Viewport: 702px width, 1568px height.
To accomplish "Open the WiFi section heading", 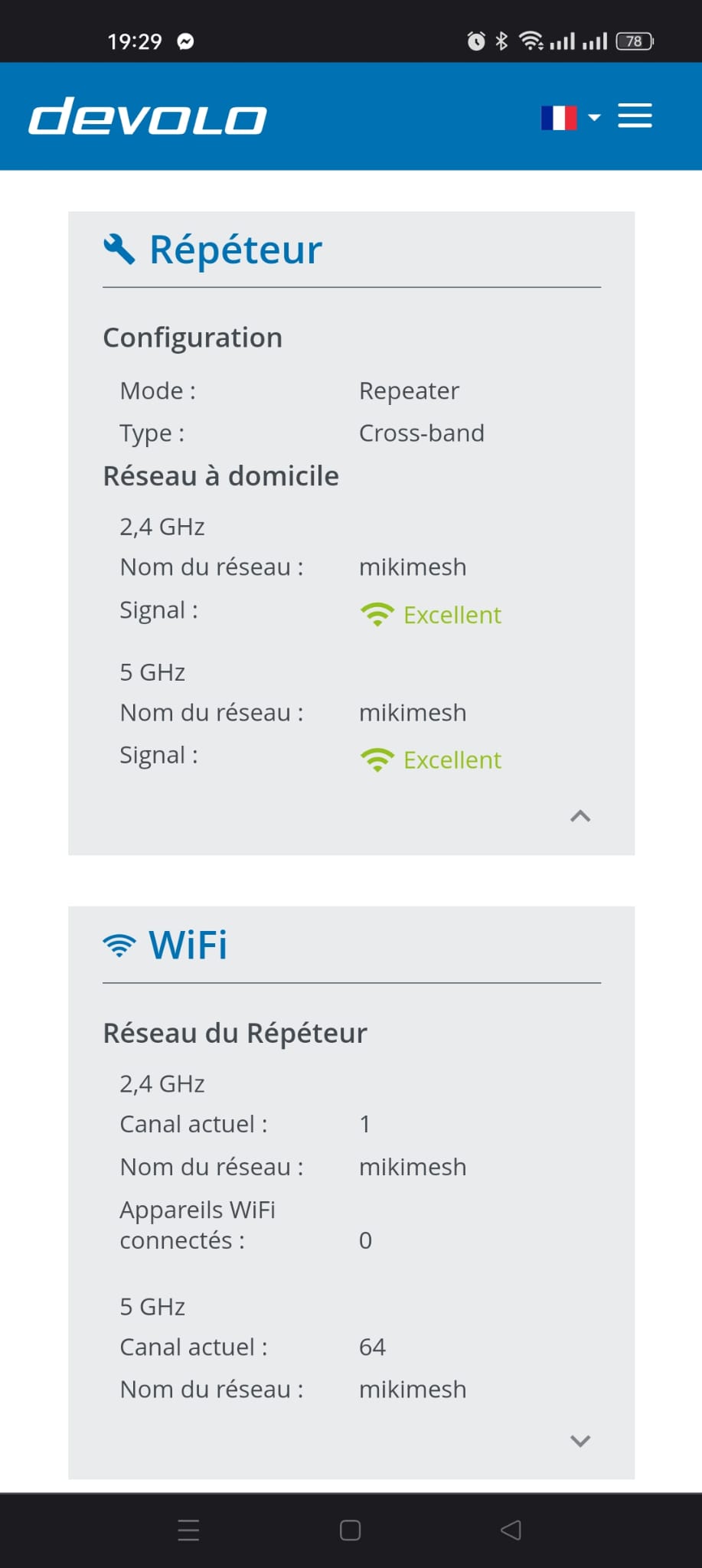I will coord(188,946).
